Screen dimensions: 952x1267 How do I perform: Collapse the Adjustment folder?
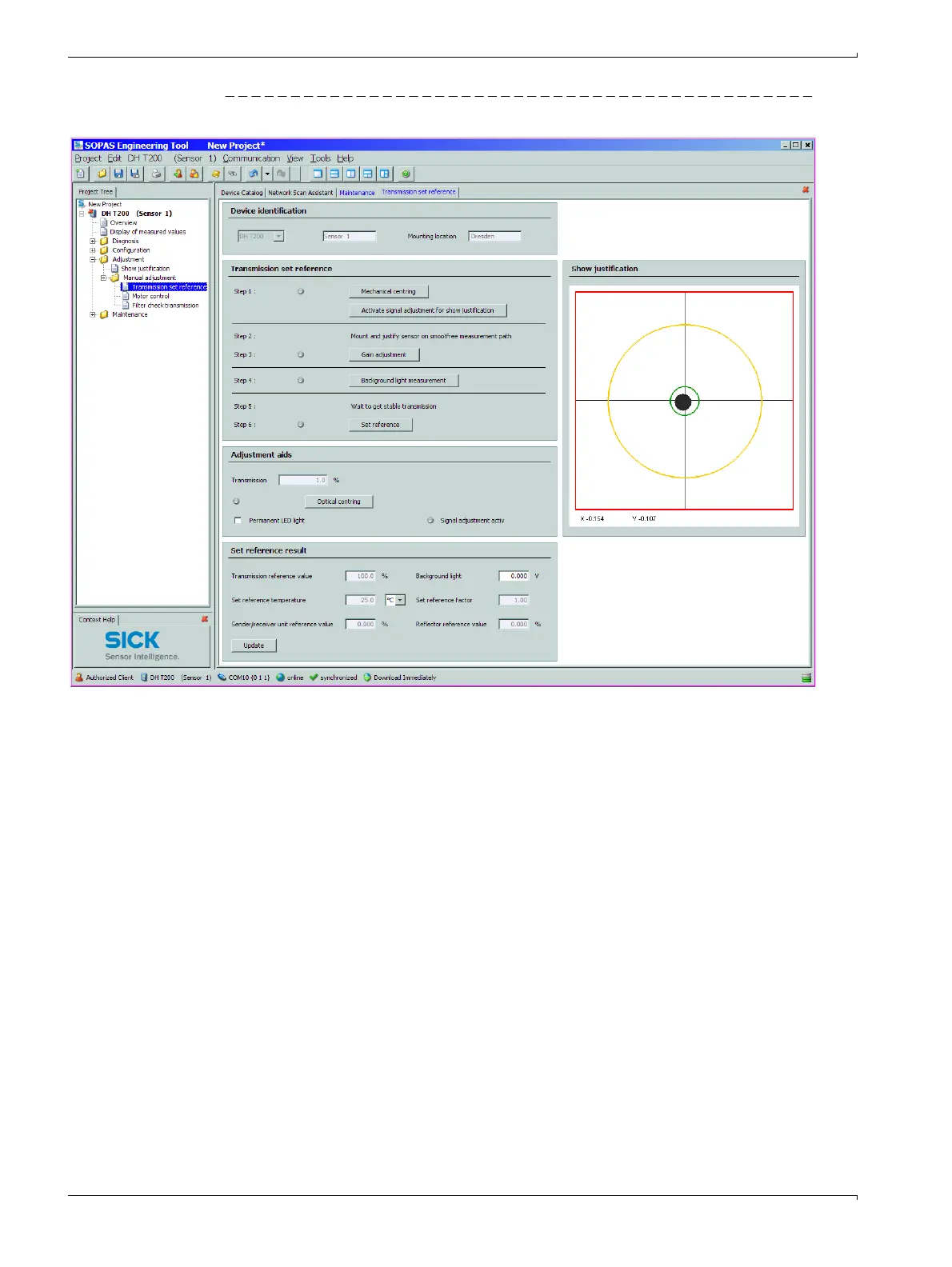click(x=93, y=259)
